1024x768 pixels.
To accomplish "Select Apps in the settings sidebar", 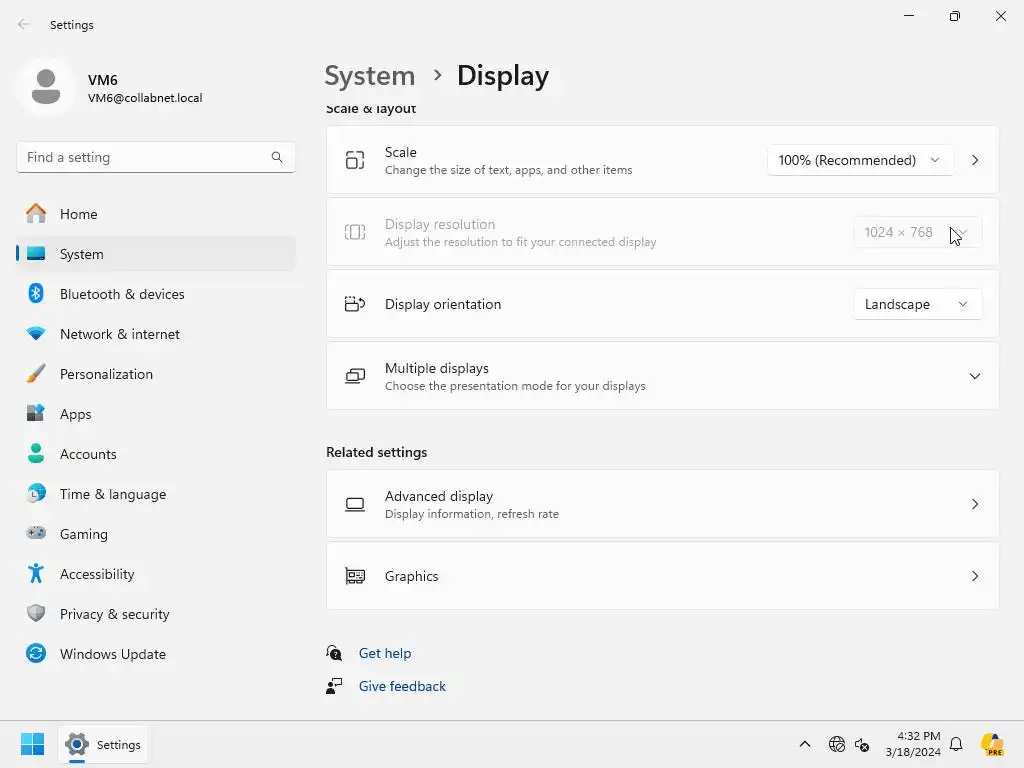I will 76,414.
